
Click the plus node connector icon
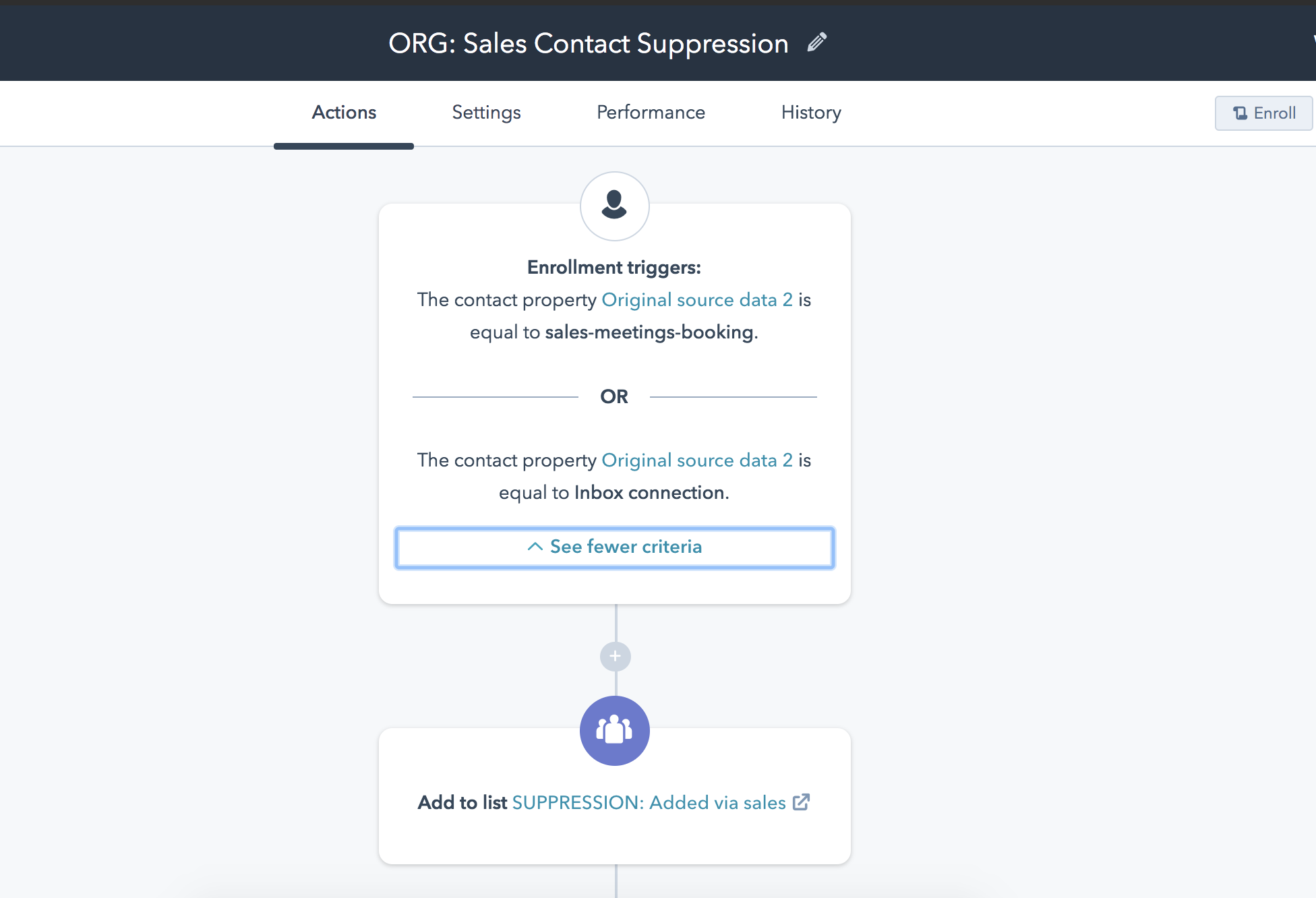tap(615, 656)
